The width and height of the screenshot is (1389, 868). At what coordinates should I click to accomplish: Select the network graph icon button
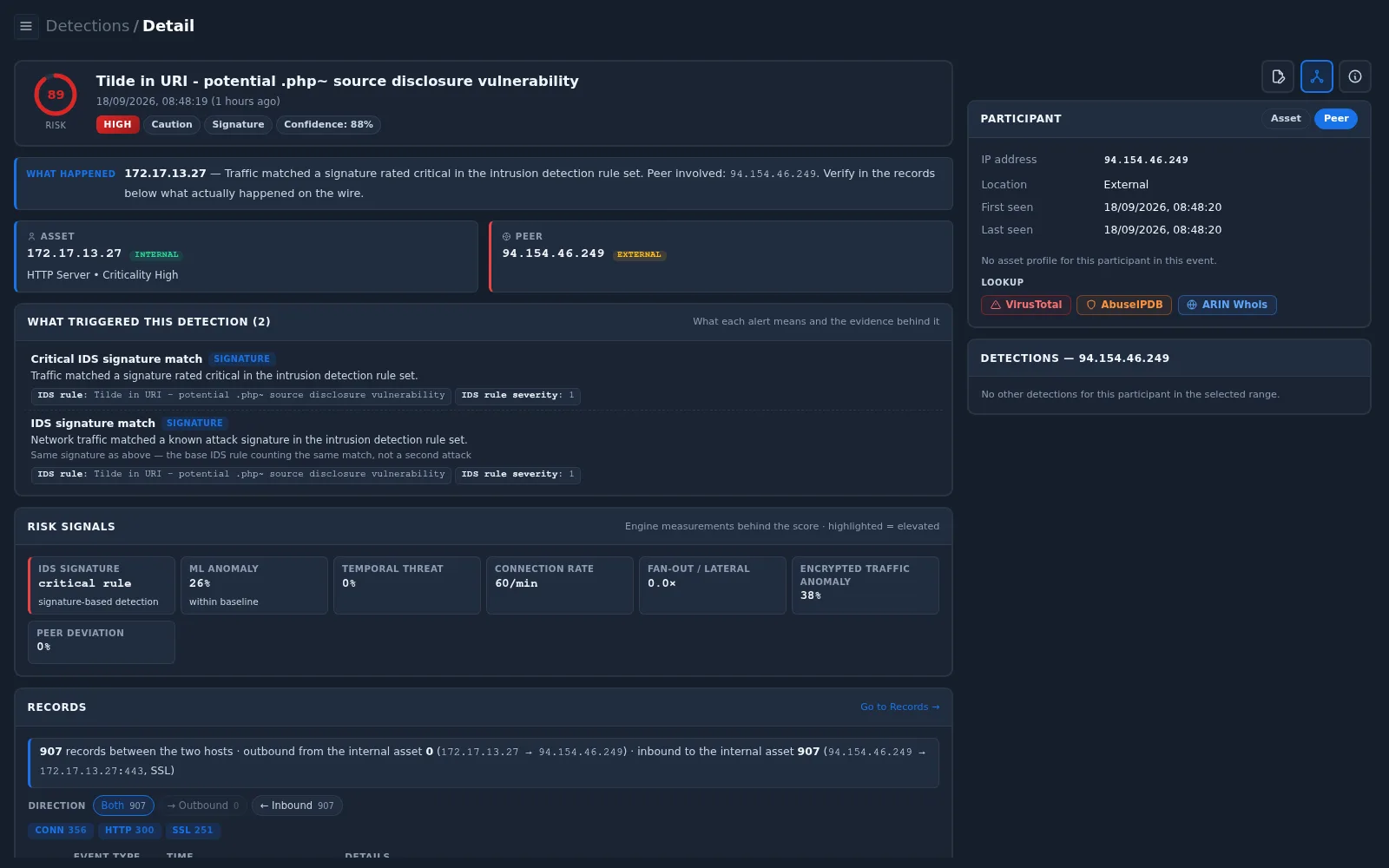pos(1317,76)
